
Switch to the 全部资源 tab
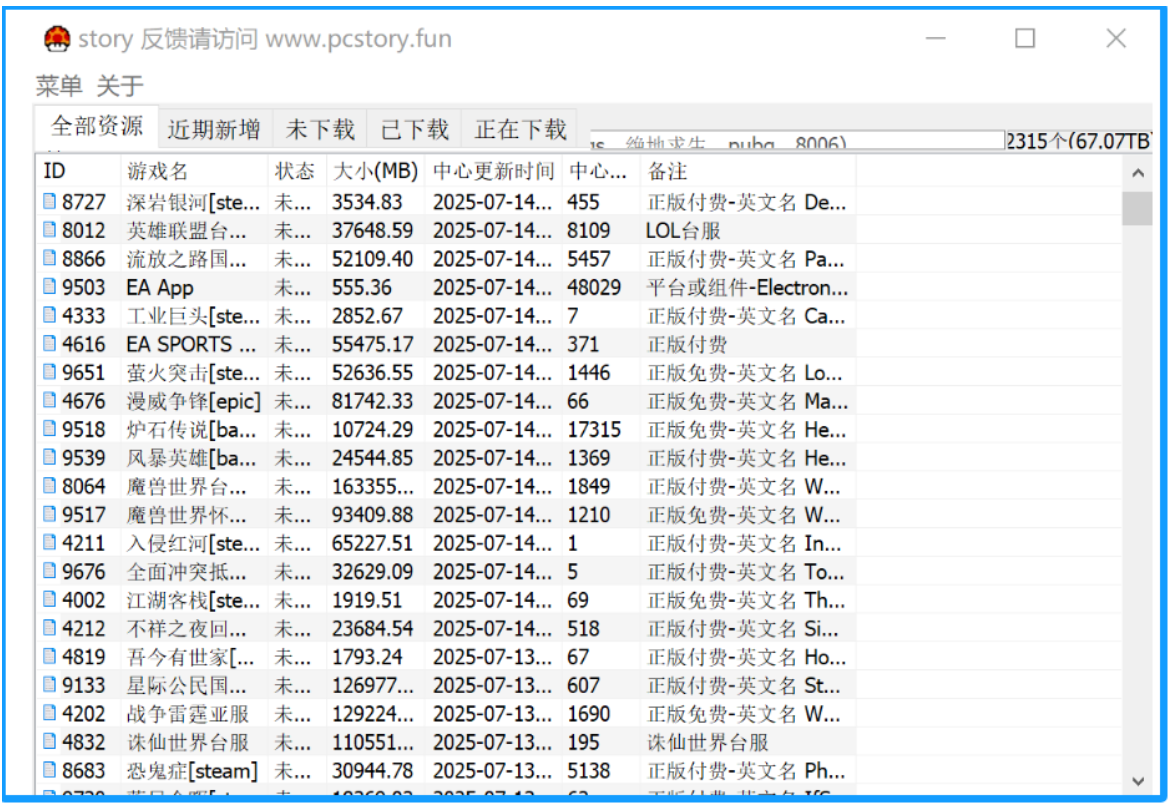[x=96, y=126]
